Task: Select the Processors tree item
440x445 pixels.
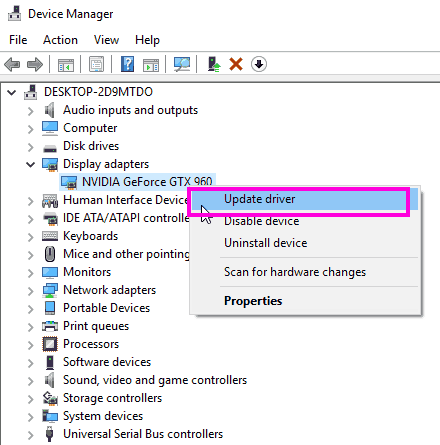Action: 91,344
